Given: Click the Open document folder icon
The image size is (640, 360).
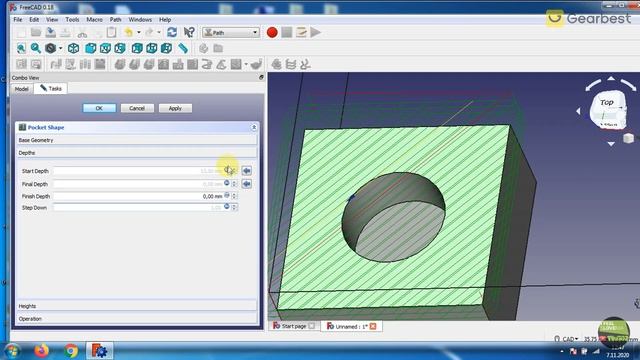Looking at the screenshot, I should [x=36, y=32].
